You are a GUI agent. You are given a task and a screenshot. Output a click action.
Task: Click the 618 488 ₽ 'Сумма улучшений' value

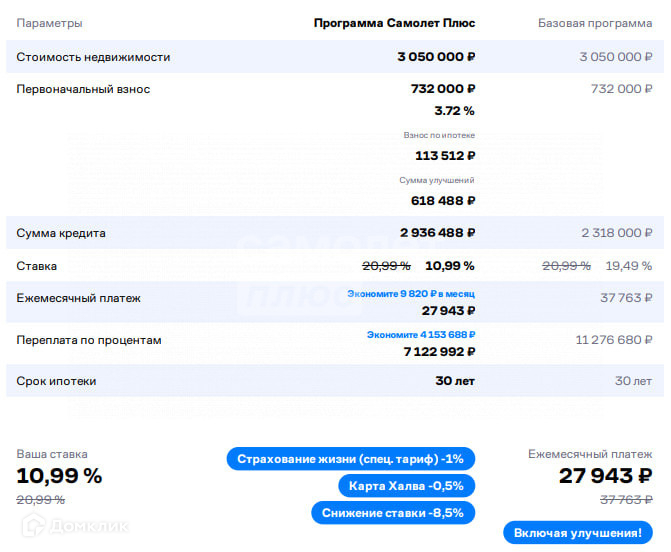point(442,200)
